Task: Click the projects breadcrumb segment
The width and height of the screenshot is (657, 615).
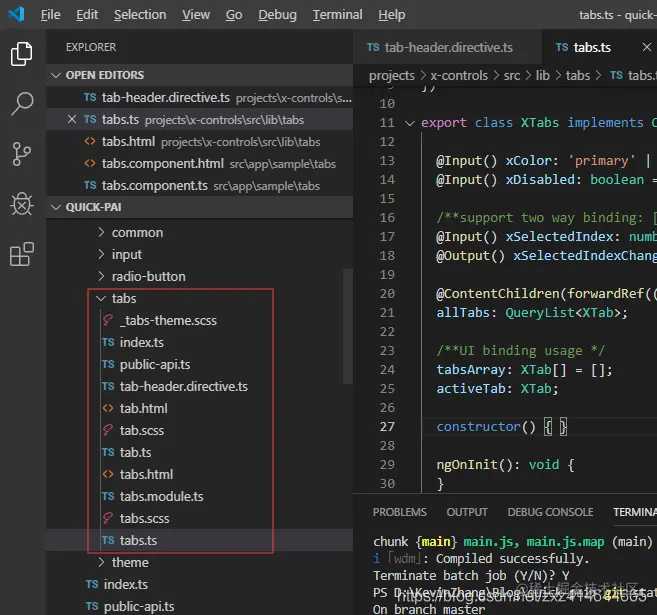Action: (x=391, y=76)
